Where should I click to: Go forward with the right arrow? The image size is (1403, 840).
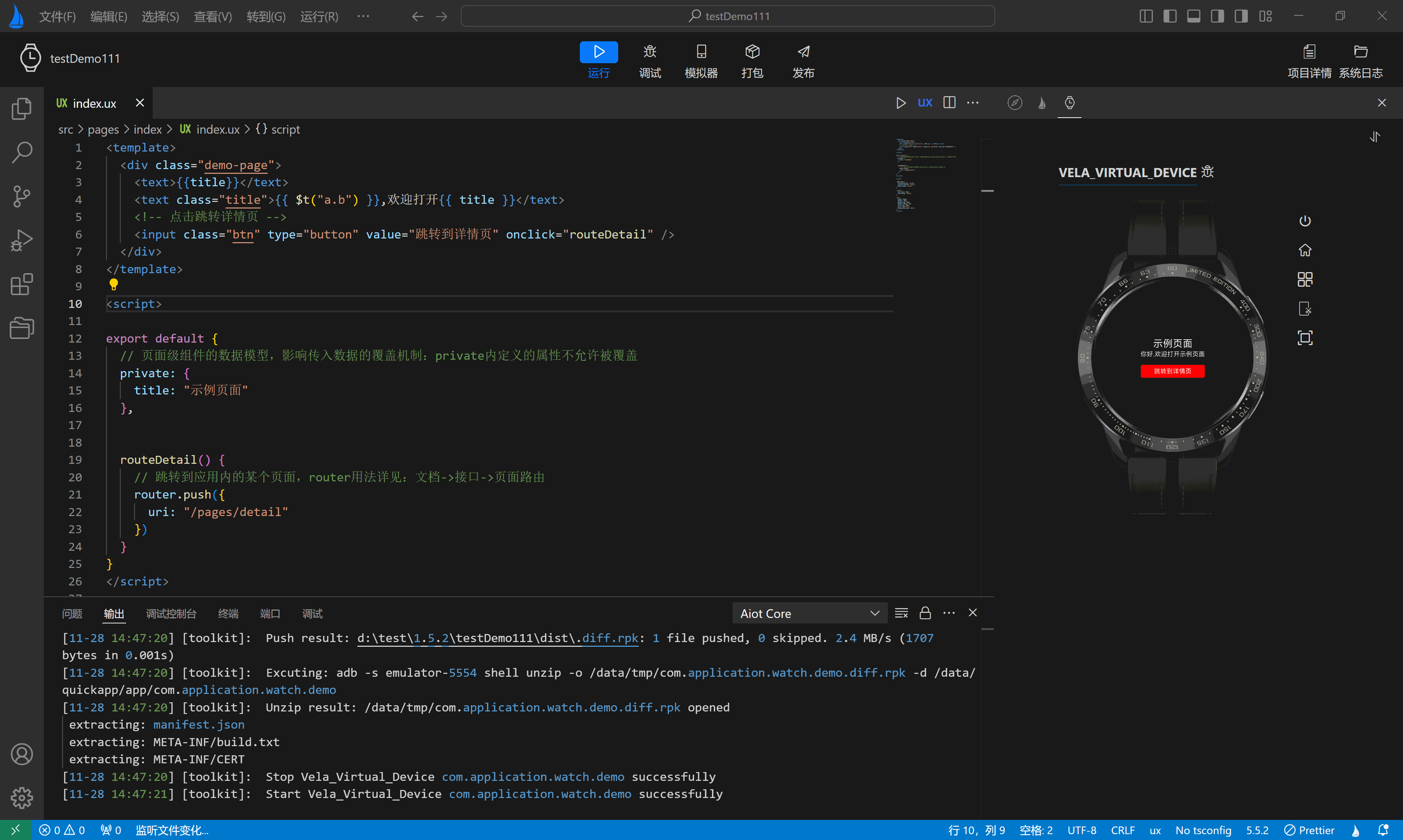tap(442, 16)
